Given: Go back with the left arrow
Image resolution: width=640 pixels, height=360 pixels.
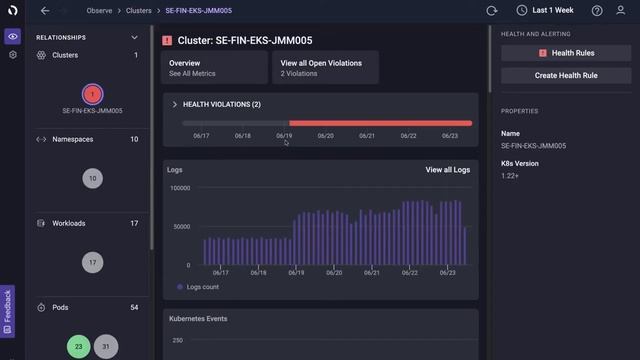Looking at the screenshot, I should (45, 11).
